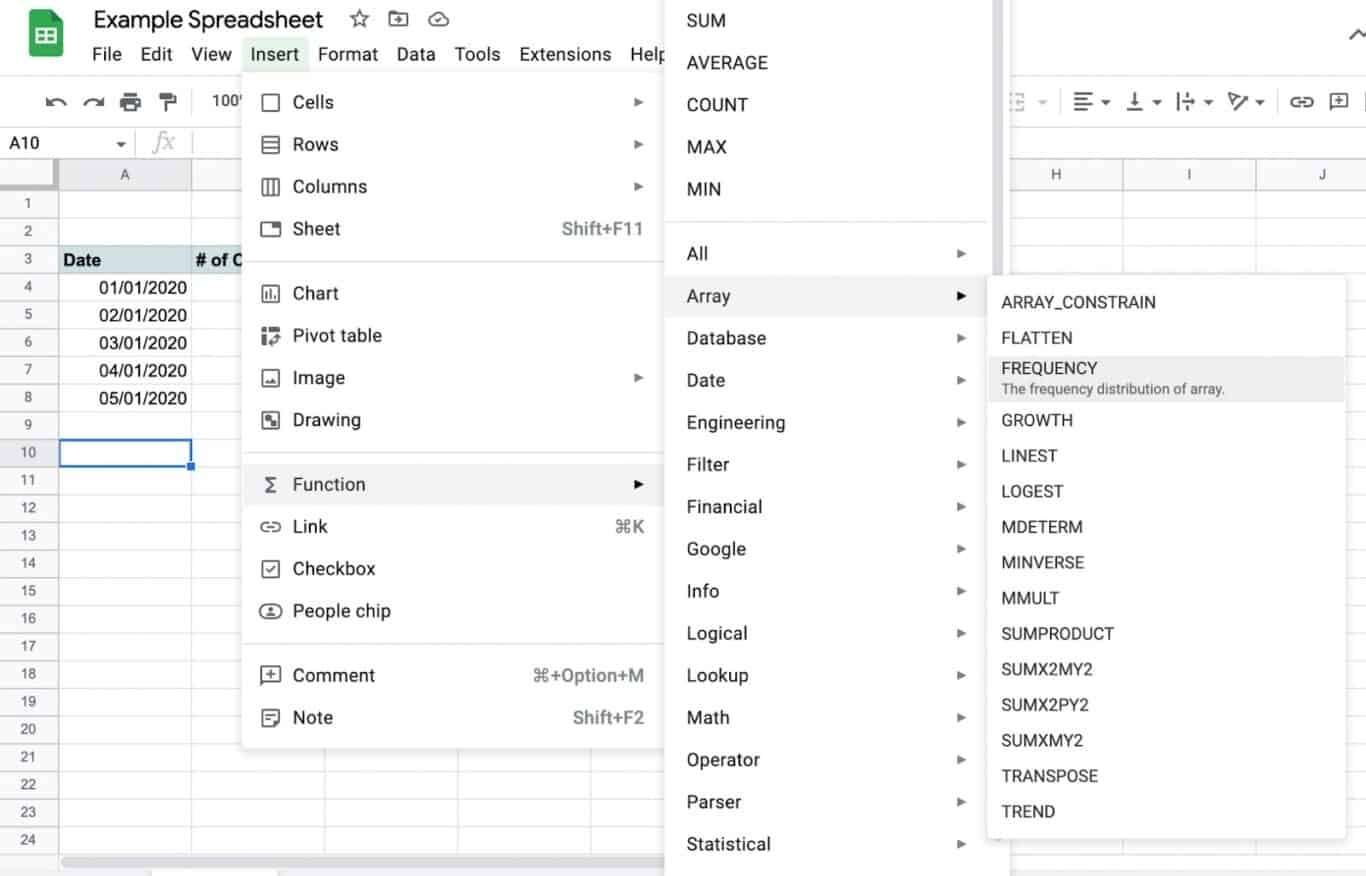
Task: Click the Print icon
Action: pyautogui.click(x=130, y=102)
